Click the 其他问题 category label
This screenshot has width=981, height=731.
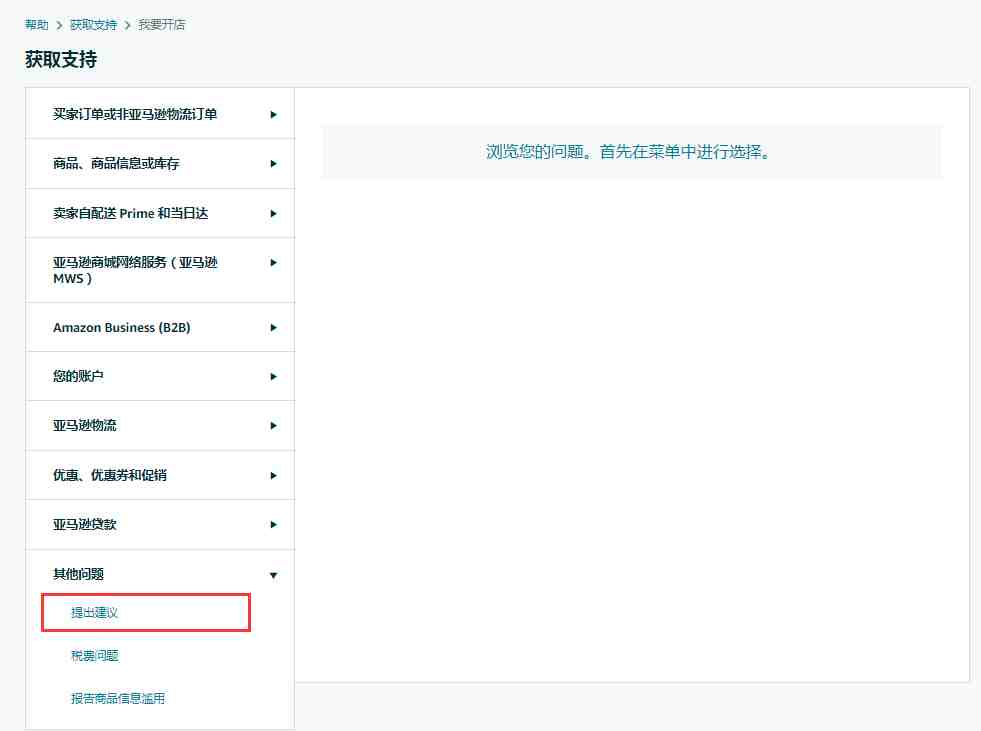79,575
